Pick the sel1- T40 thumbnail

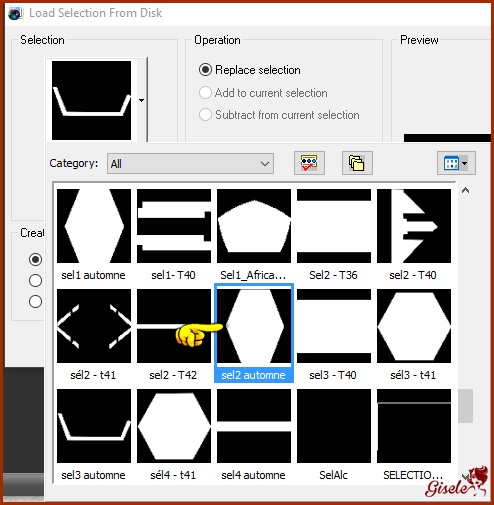(x=174, y=226)
